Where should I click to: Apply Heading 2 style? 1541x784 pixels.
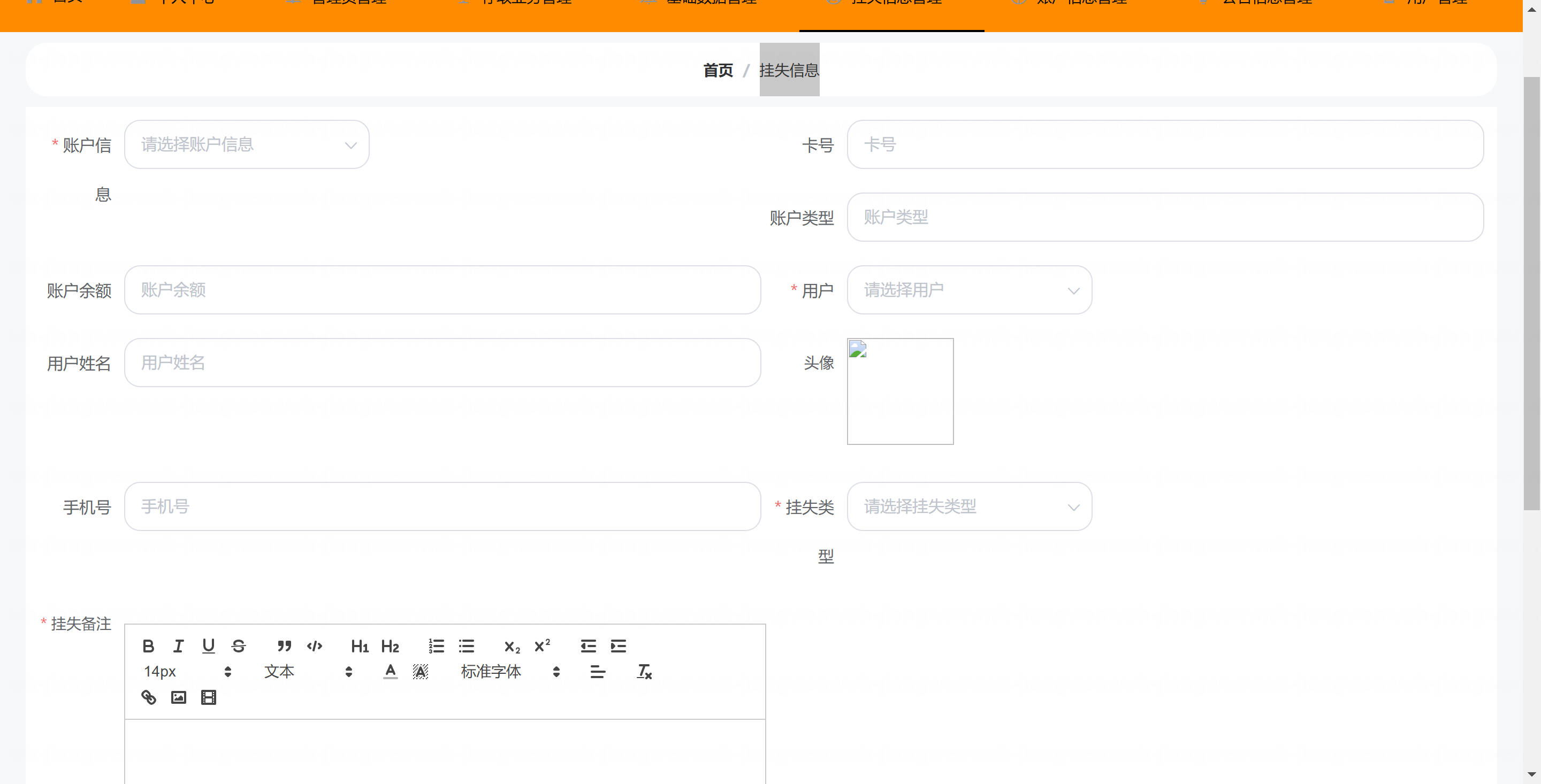pos(390,646)
